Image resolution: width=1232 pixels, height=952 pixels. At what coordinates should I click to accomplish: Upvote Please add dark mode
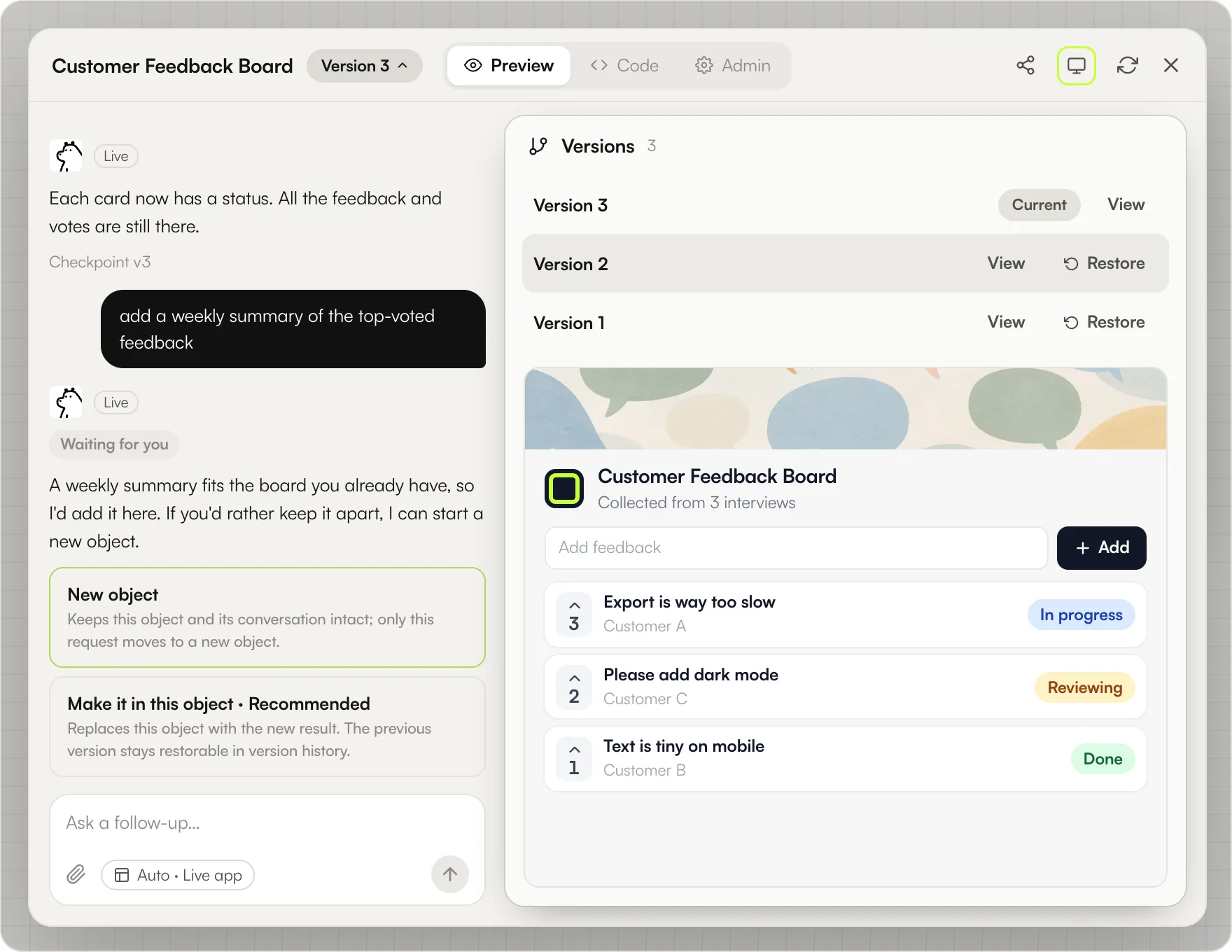pyautogui.click(x=574, y=687)
